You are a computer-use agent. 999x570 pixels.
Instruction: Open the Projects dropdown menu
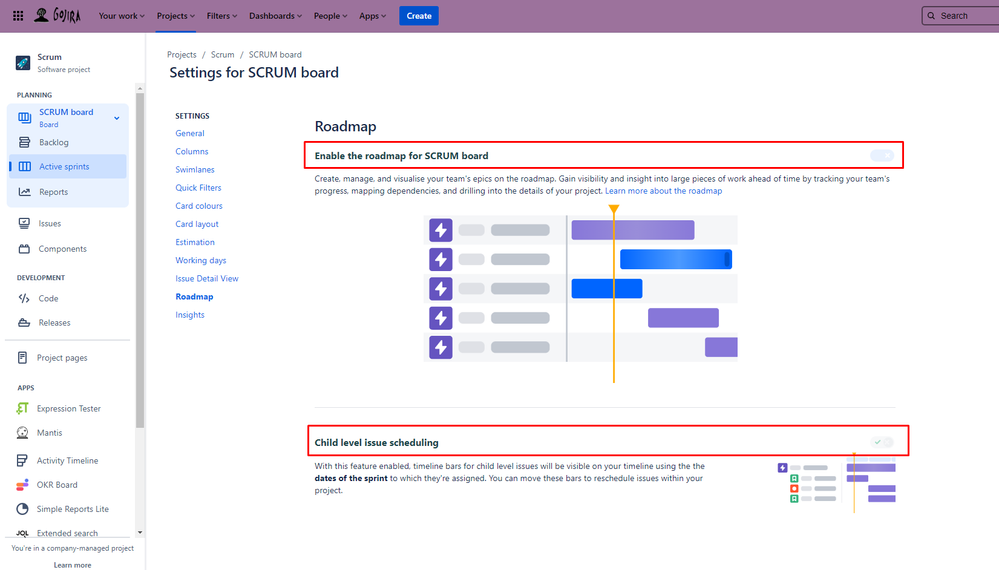176,16
